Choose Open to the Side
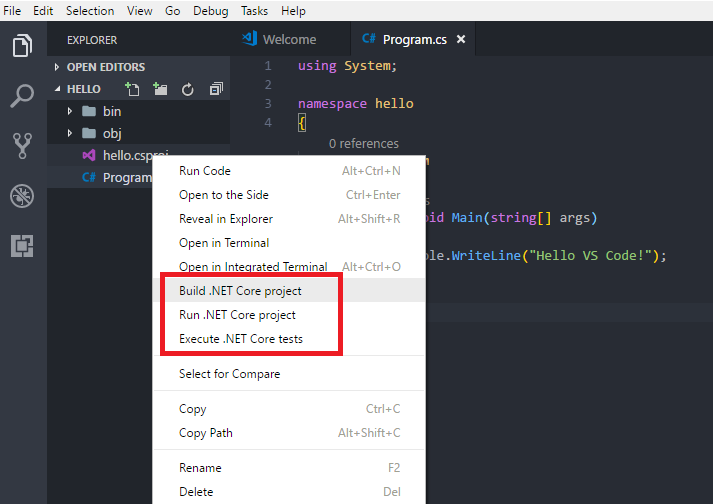 point(290,195)
